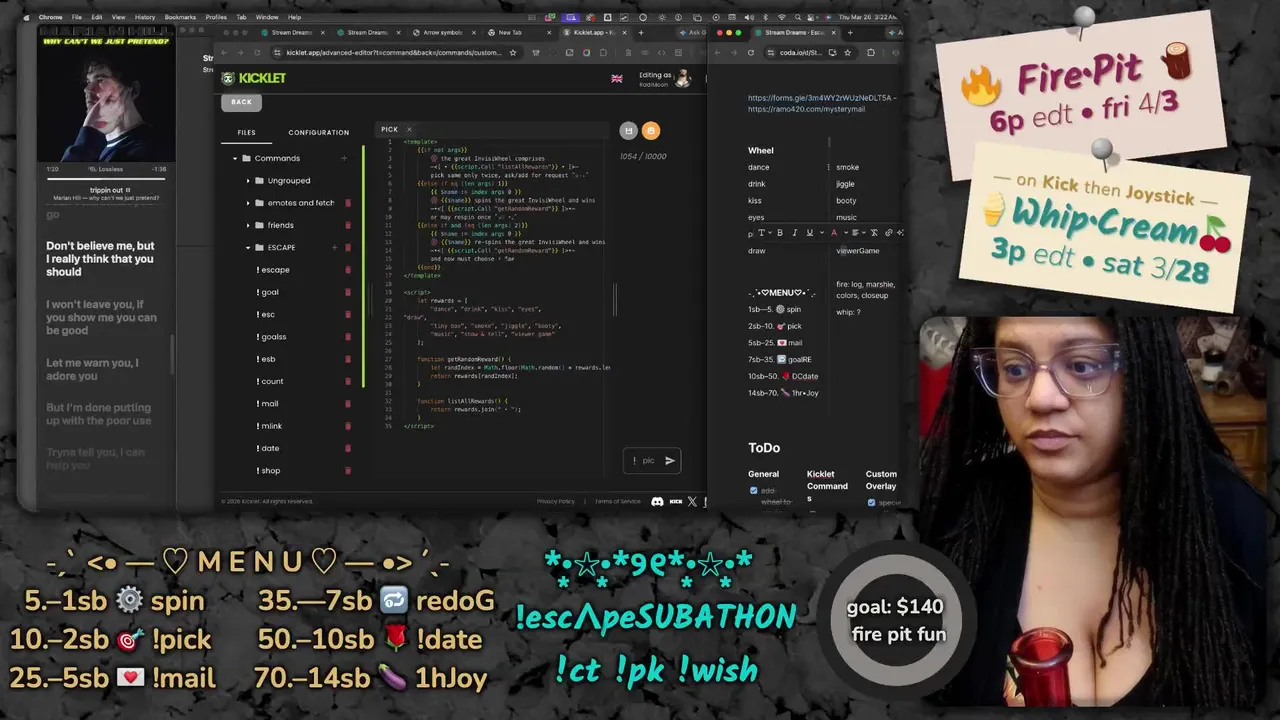
Task: Open the !escape command file
Action: (x=273, y=270)
